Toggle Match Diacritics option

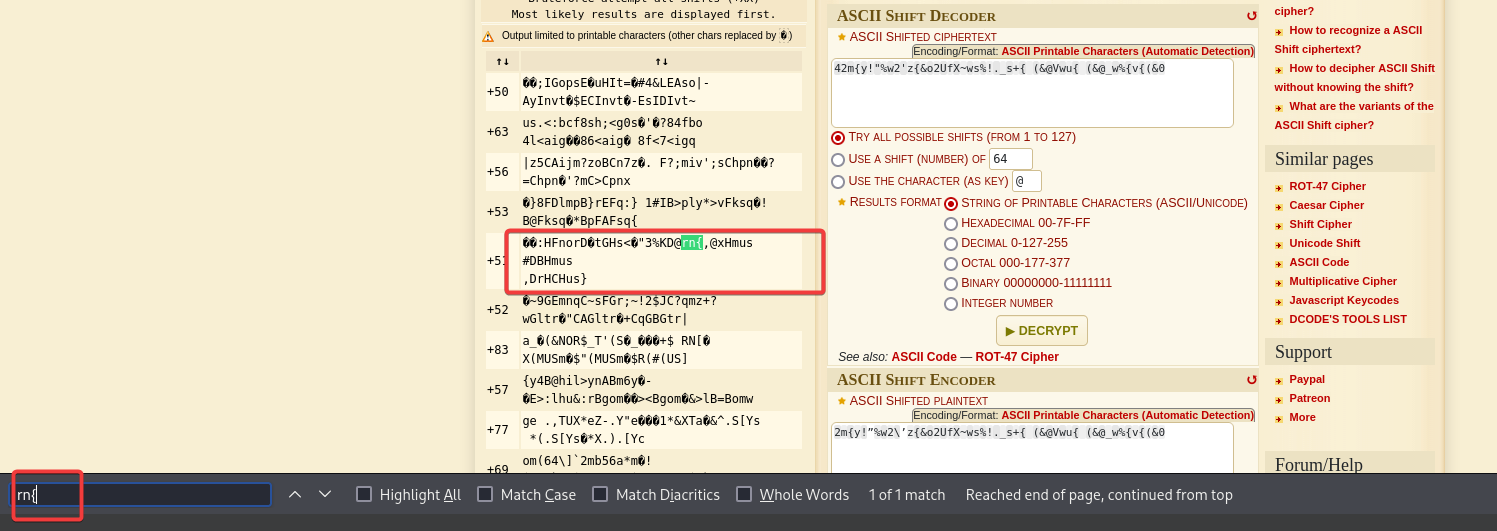click(600, 494)
